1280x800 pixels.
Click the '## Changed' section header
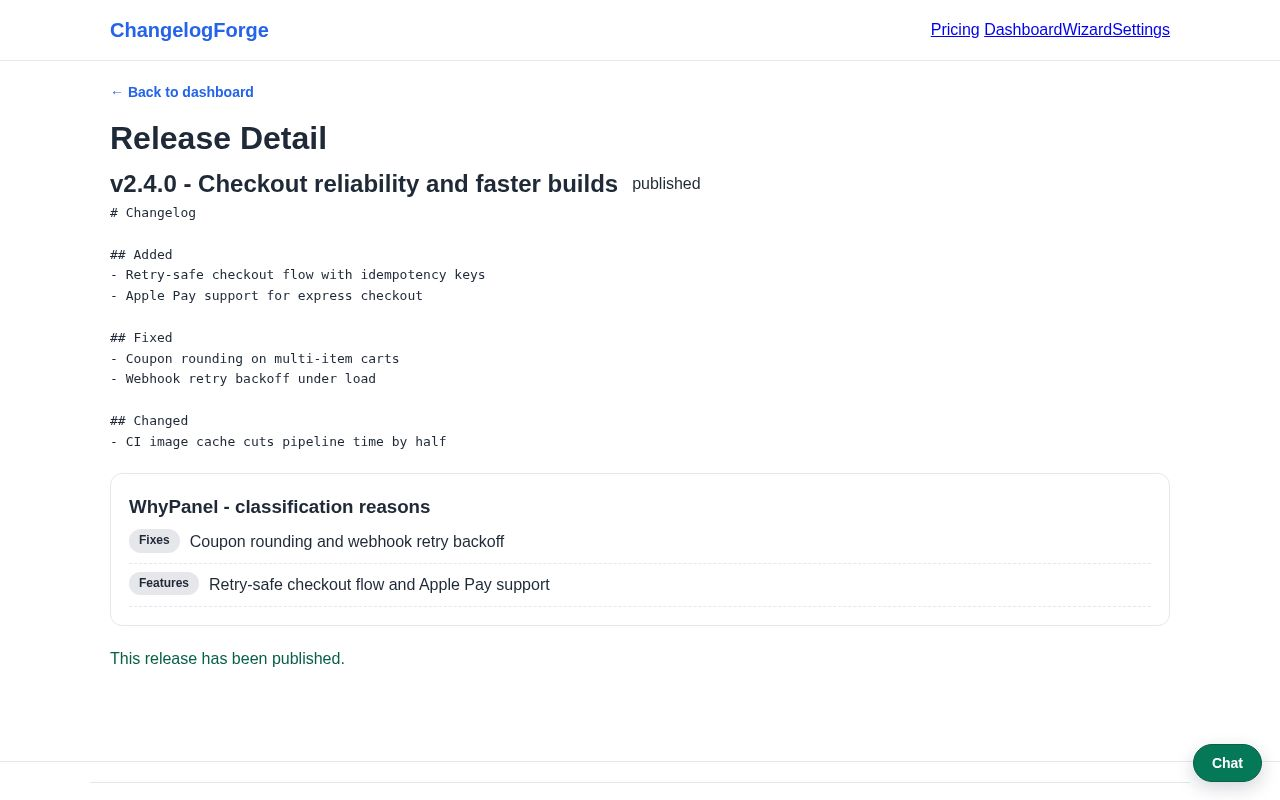(149, 421)
